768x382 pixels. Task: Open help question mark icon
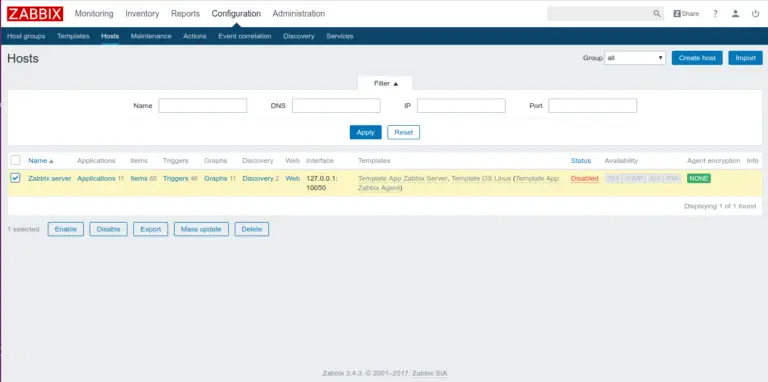(x=715, y=14)
